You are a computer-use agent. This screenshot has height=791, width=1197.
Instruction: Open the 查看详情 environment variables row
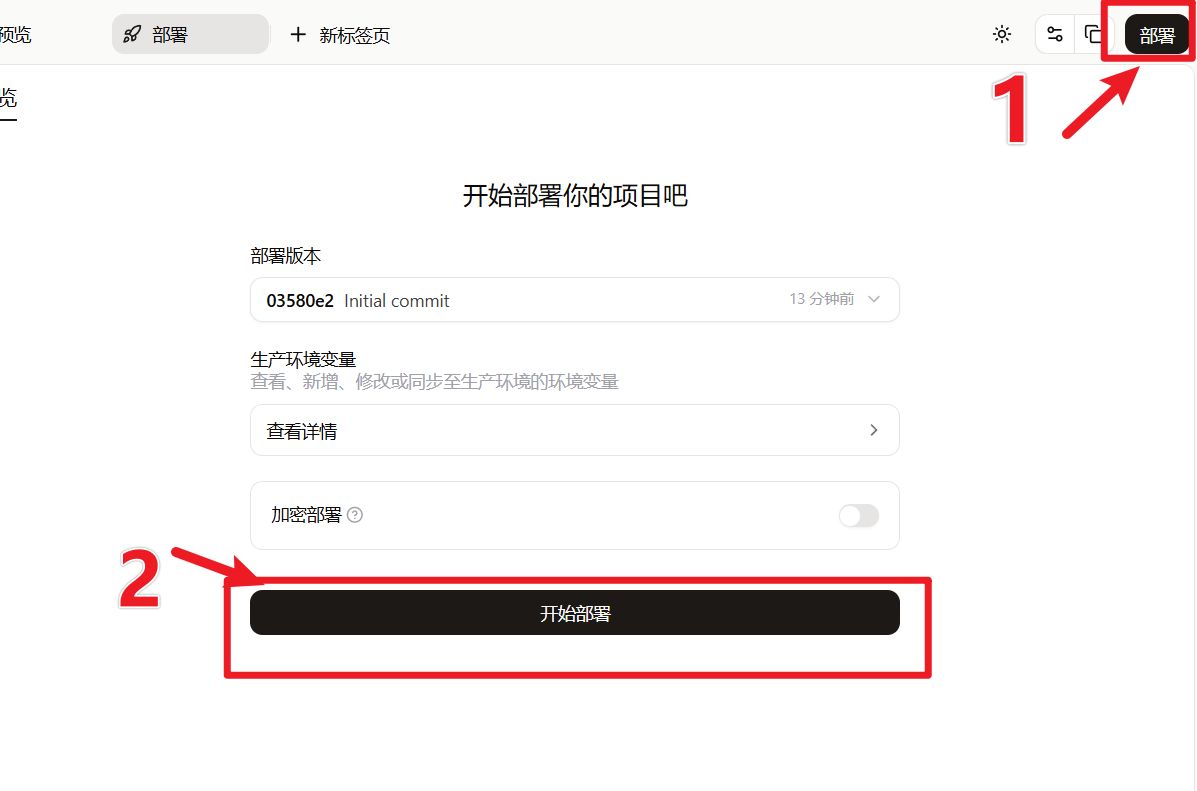coord(575,431)
